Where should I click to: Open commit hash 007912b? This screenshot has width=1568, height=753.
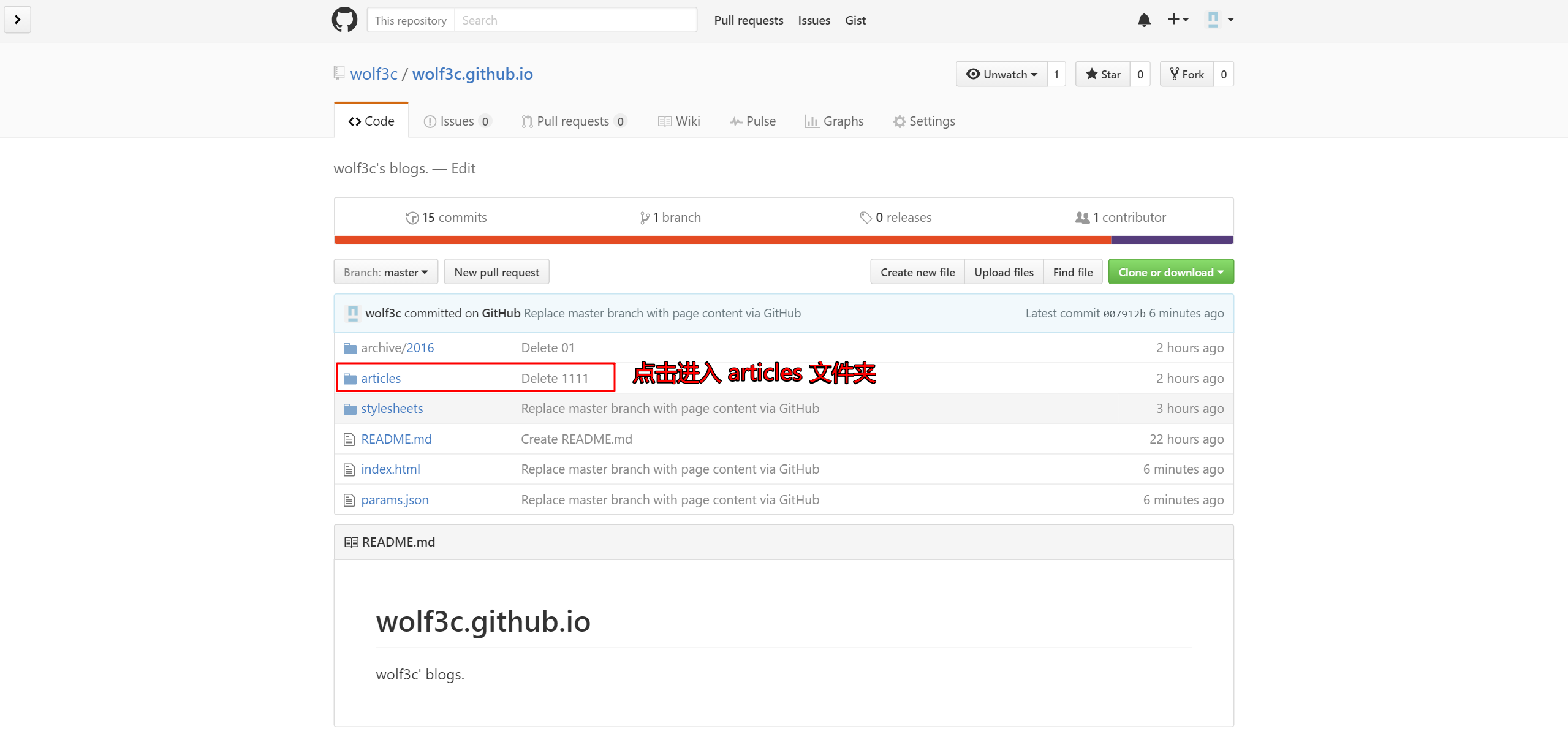[x=1124, y=314]
